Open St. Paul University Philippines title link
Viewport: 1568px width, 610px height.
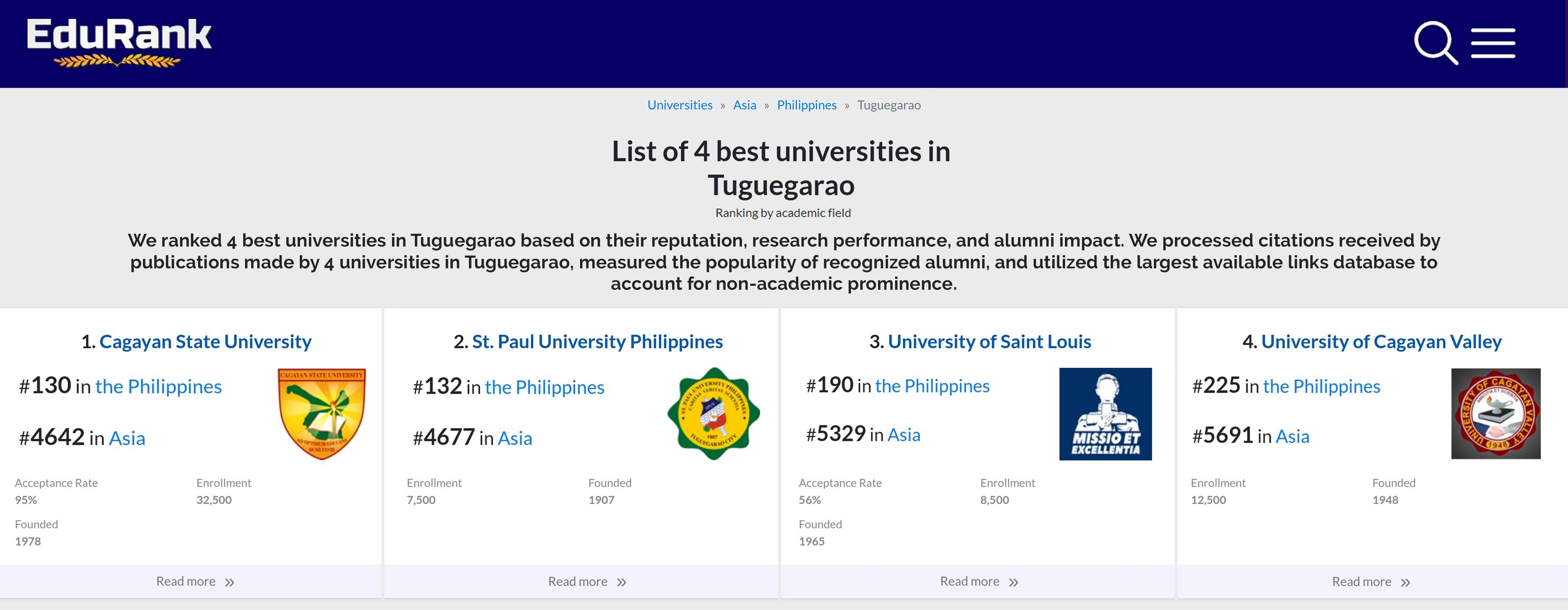pyautogui.click(x=597, y=342)
